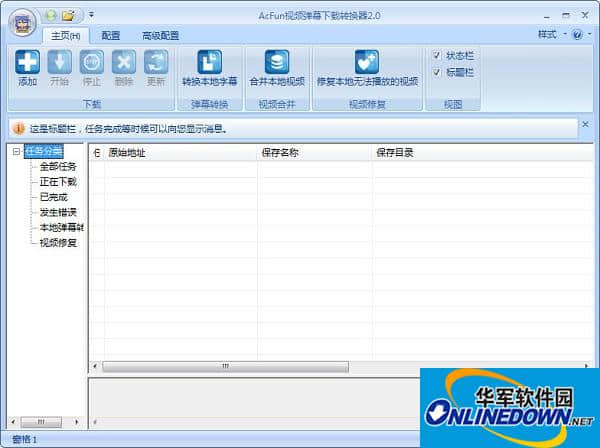Select 本地弹幕转换 in the task tree
Viewport: 600px width, 448px height.
pos(61,228)
